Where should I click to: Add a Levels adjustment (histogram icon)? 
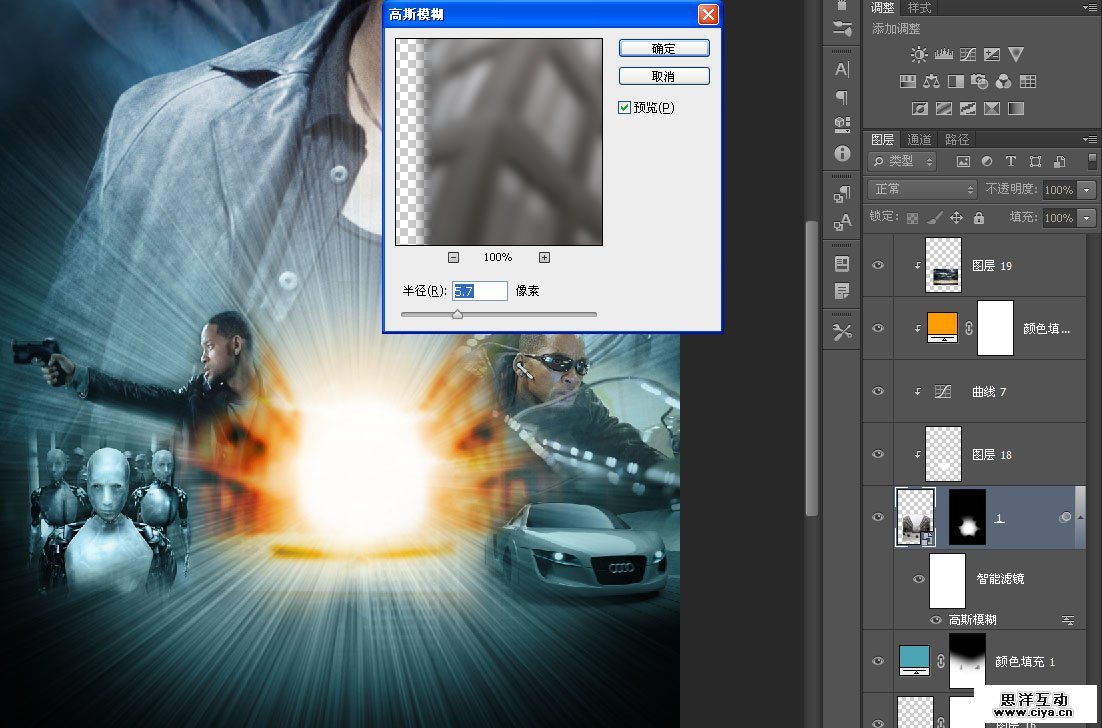(x=943, y=54)
